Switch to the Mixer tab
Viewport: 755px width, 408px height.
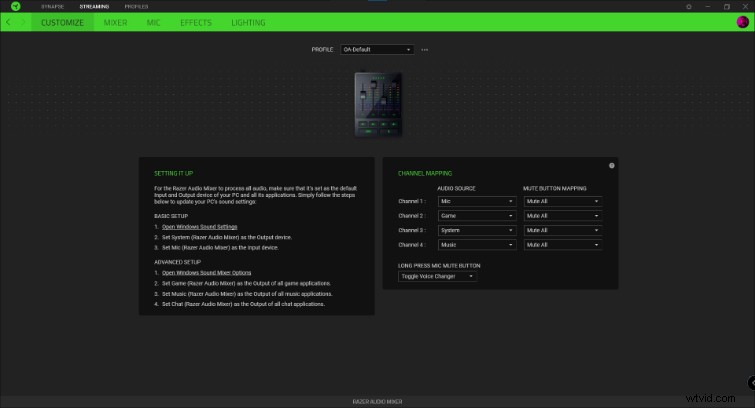click(x=116, y=23)
